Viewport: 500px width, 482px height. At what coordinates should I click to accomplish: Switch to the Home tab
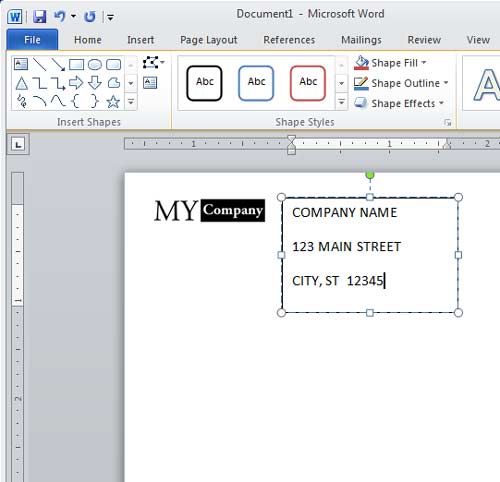tap(88, 40)
